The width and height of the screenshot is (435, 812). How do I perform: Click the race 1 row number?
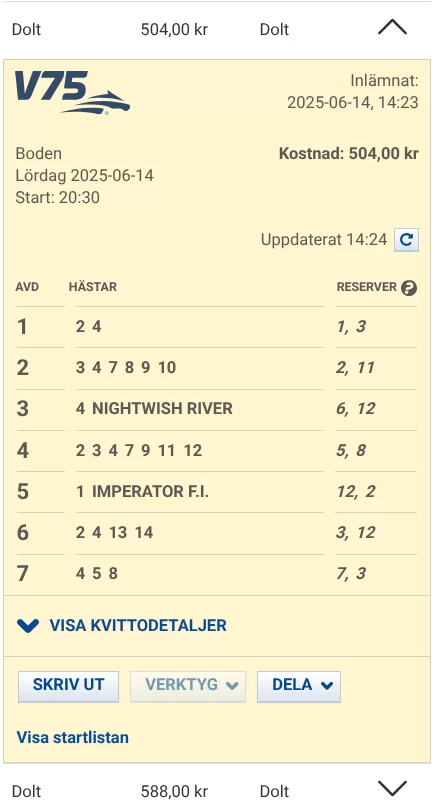pos(22,327)
